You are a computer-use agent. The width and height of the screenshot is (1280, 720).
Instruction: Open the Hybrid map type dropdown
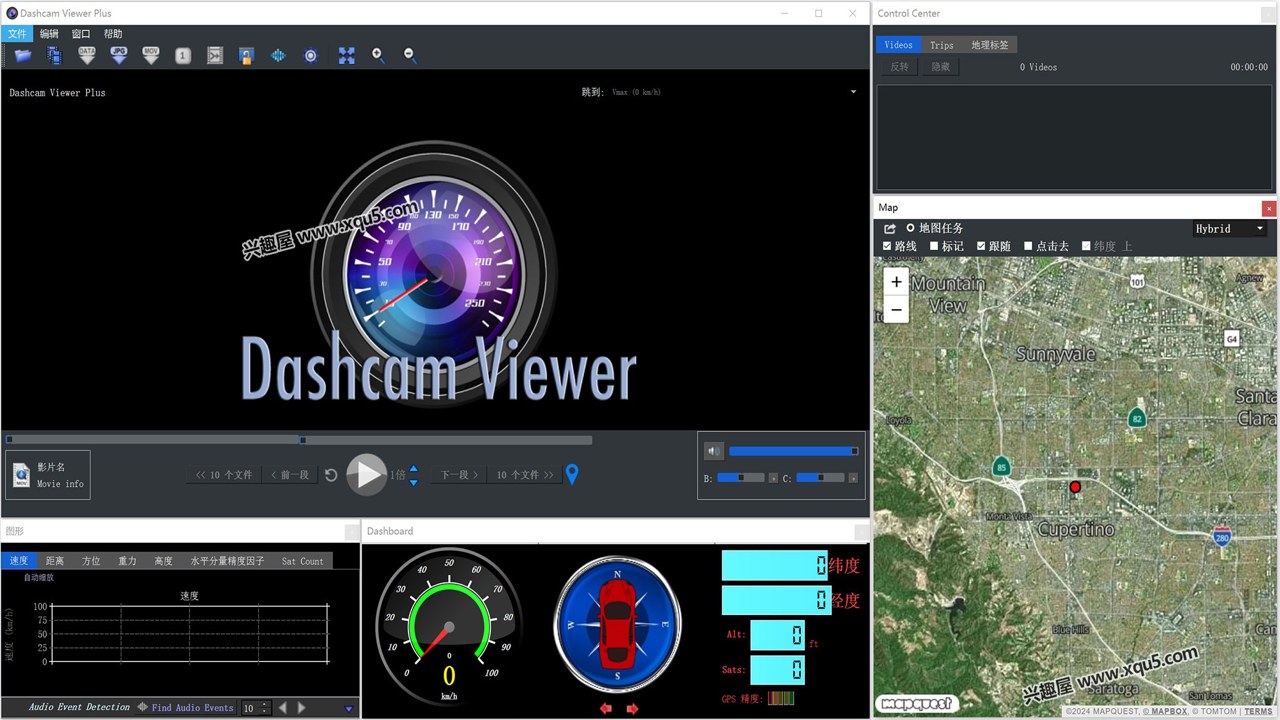coord(1230,228)
